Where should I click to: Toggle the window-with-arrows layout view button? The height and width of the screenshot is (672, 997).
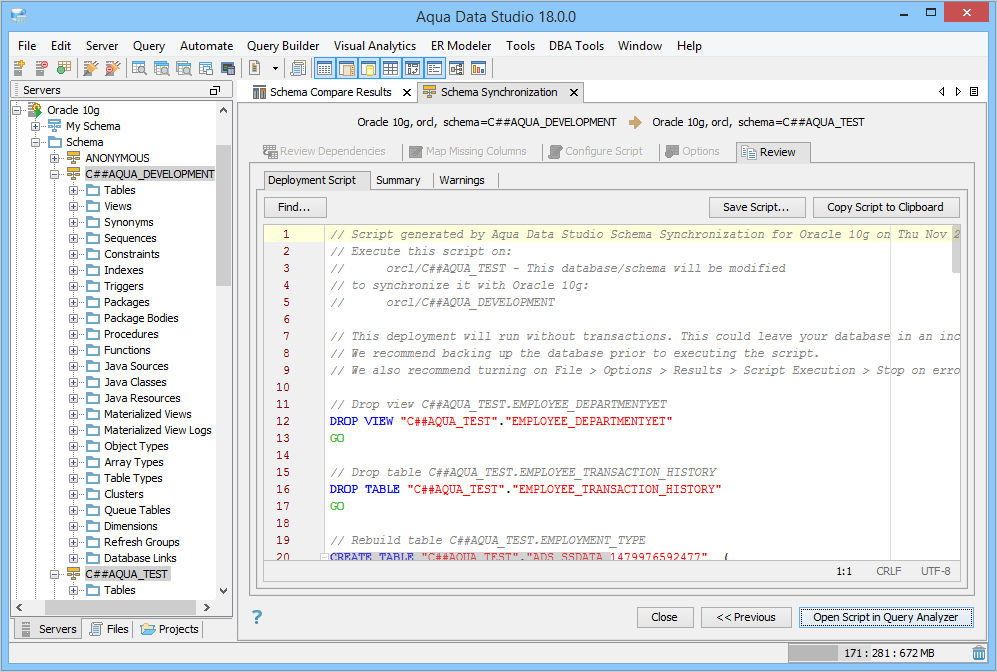pos(413,68)
